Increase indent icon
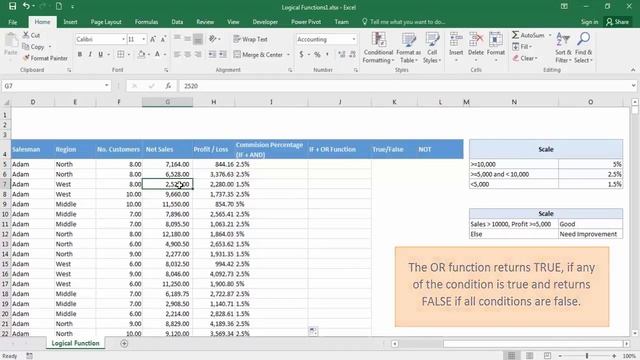Viewport: 640px width, 360px height. coord(222,54)
